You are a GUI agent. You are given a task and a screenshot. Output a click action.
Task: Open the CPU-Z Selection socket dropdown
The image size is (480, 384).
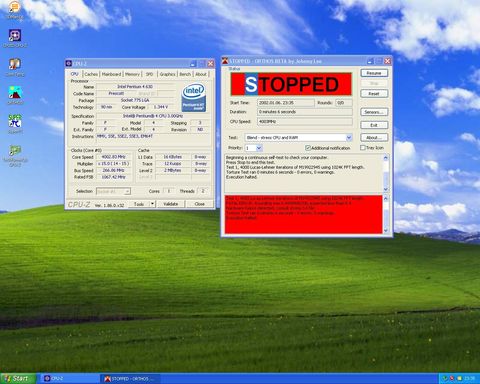113,191
